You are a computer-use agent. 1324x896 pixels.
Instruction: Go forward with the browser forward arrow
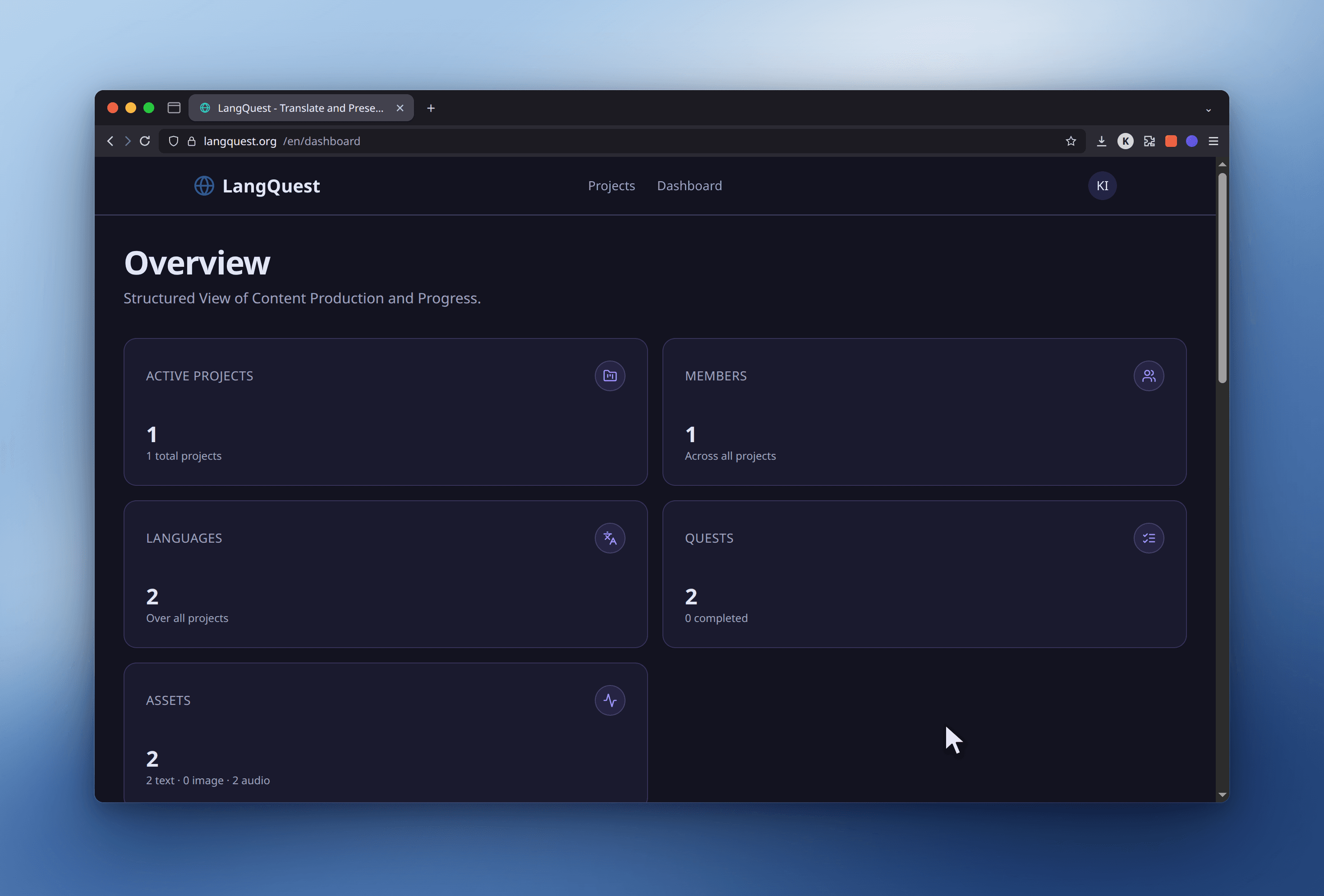point(128,141)
